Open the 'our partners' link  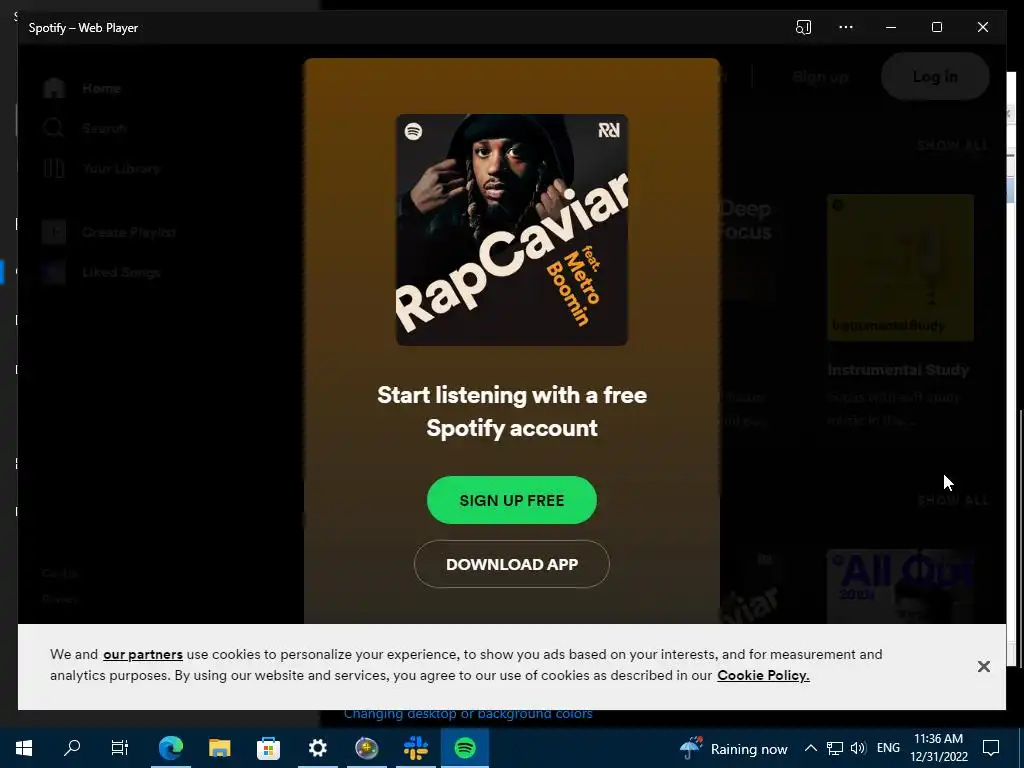tap(143, 654)
